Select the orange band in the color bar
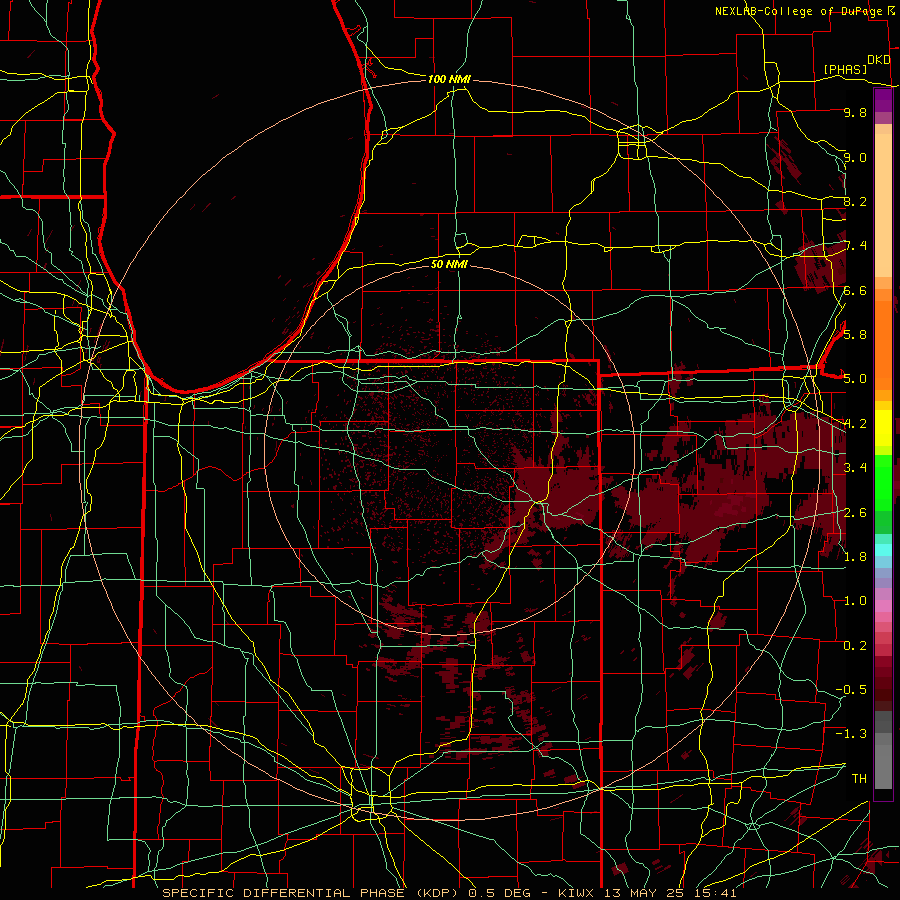The height and width of the screenshot is (900, 900). (x=883, y=344)
